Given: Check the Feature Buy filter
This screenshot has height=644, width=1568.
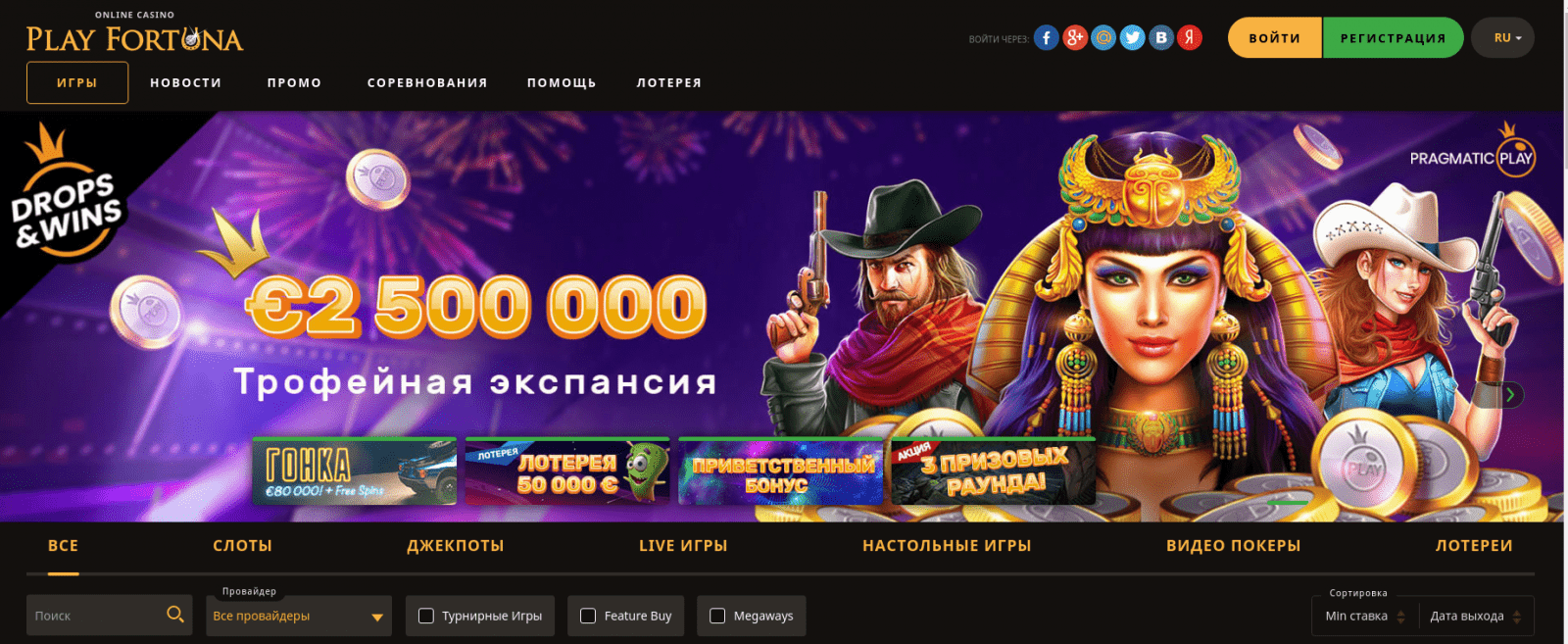Looking at the screenshot, I should (588, 616).
